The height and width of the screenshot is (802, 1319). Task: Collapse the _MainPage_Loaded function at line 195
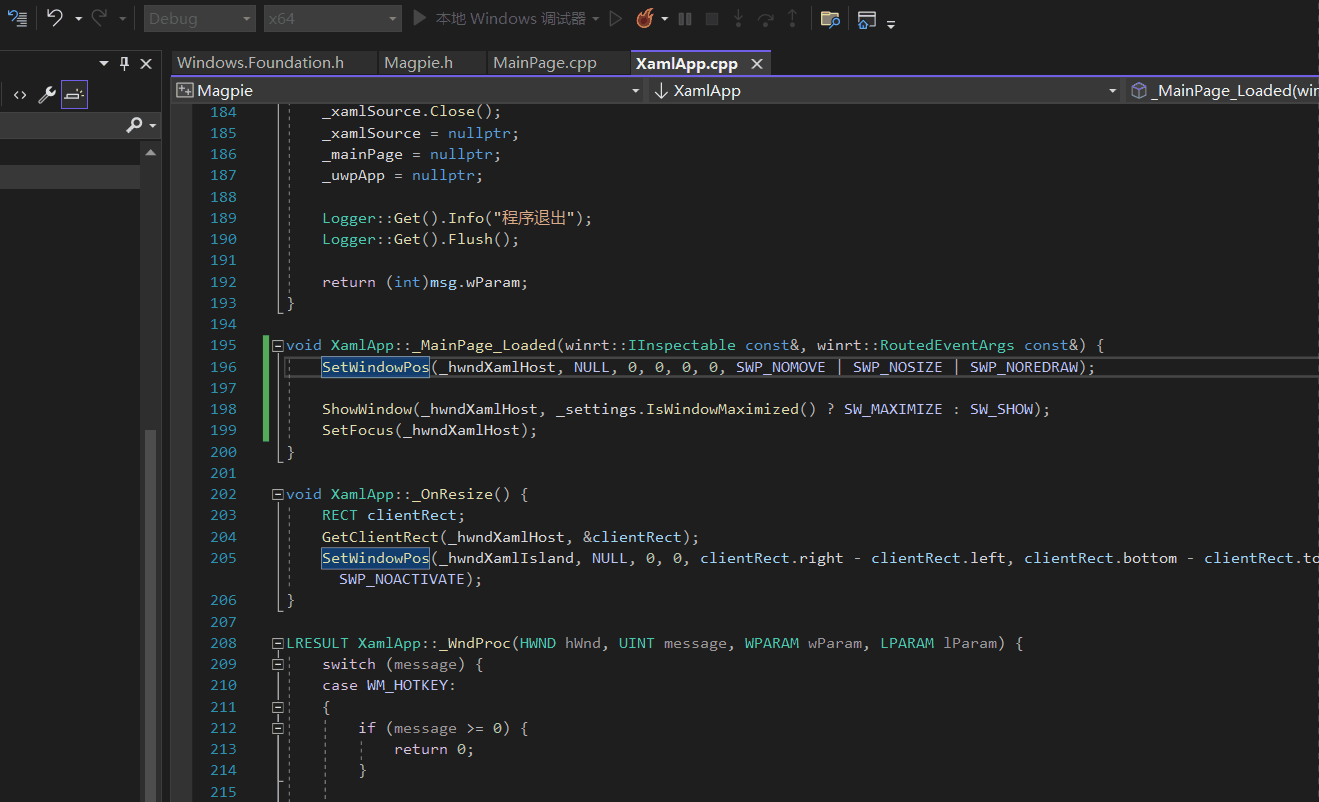278,346
